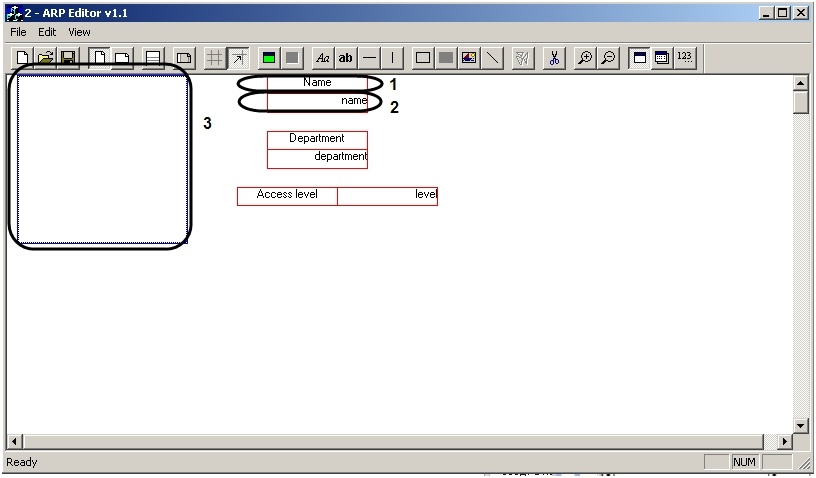Select the 'name' field box

pos(317,102)
